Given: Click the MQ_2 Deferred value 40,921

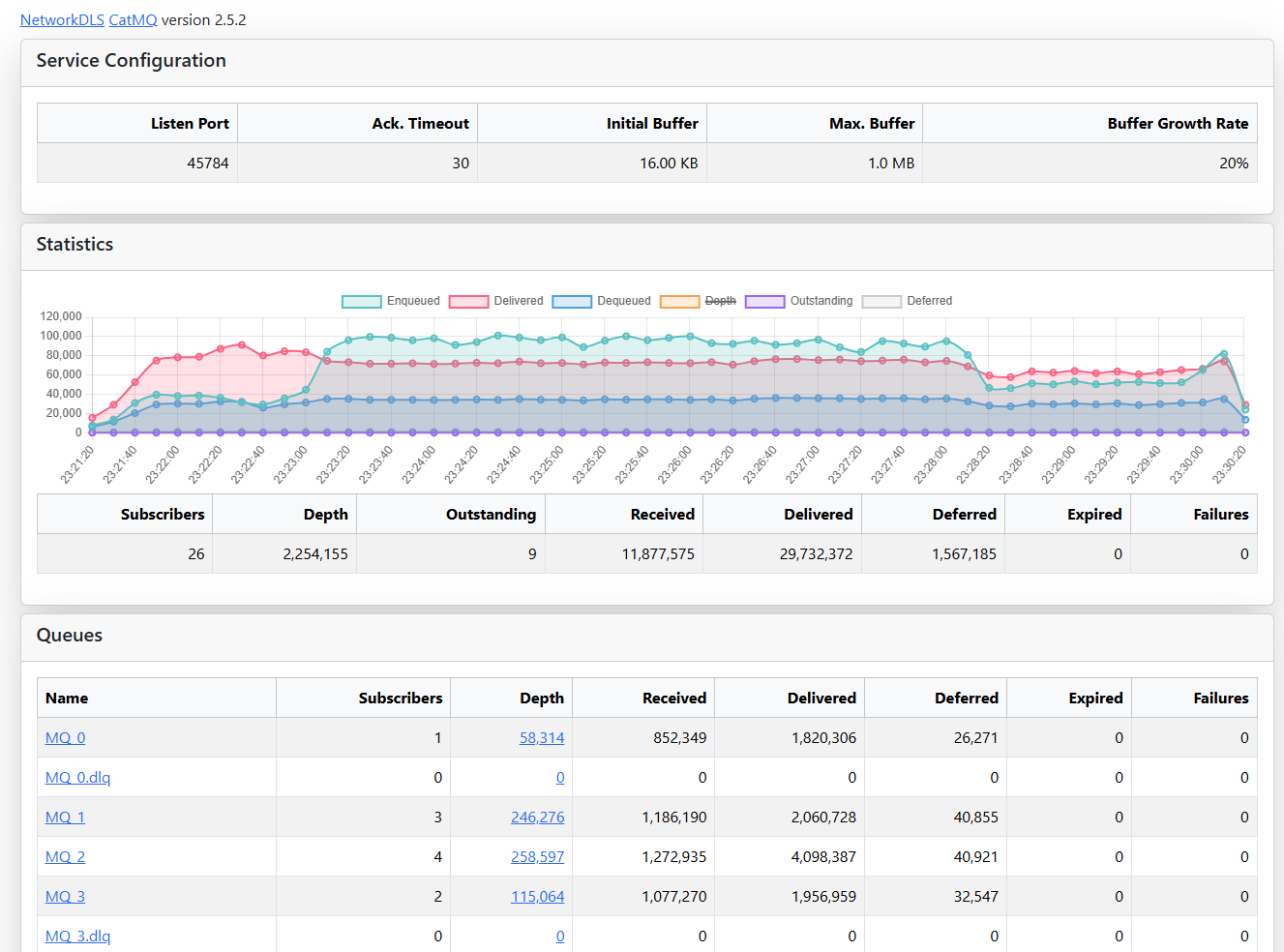Looking at the screenshot, I should pos(976,857).
